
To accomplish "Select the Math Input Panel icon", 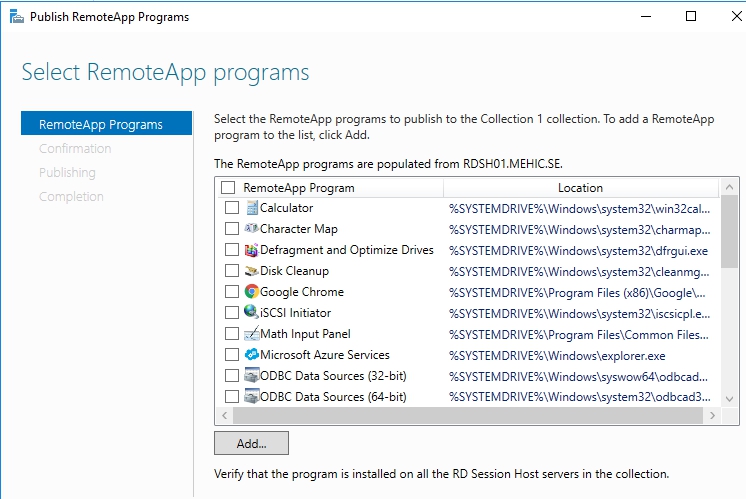I will point(251,334).
